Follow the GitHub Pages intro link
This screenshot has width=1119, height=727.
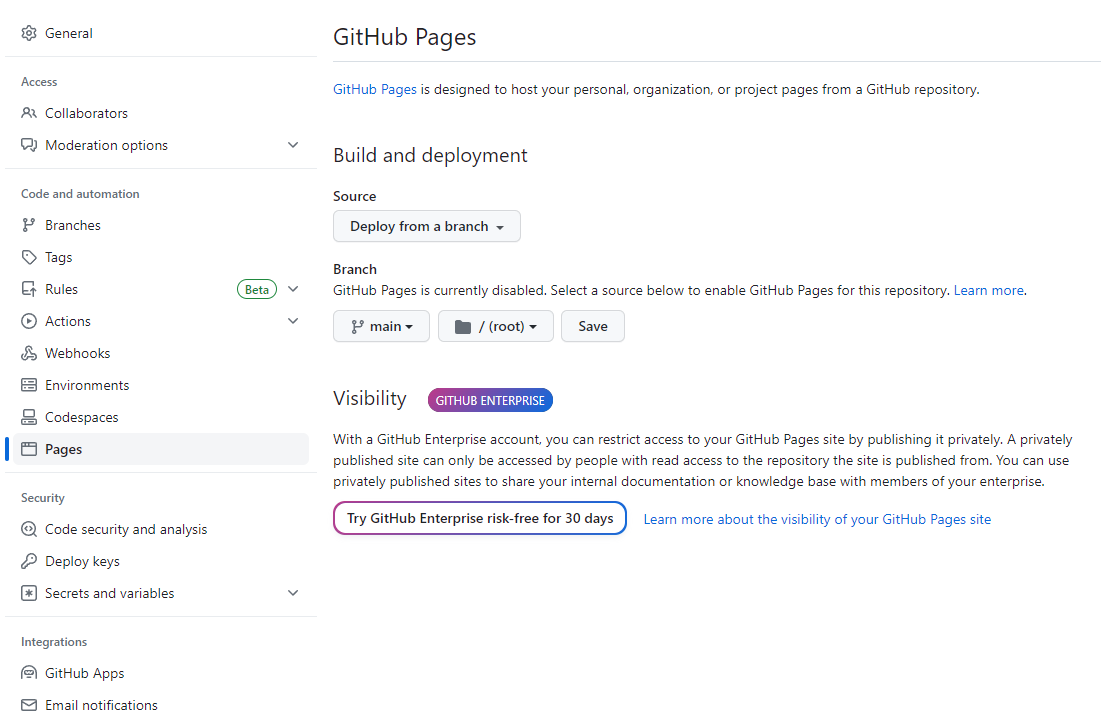click(x=375, y=89)
